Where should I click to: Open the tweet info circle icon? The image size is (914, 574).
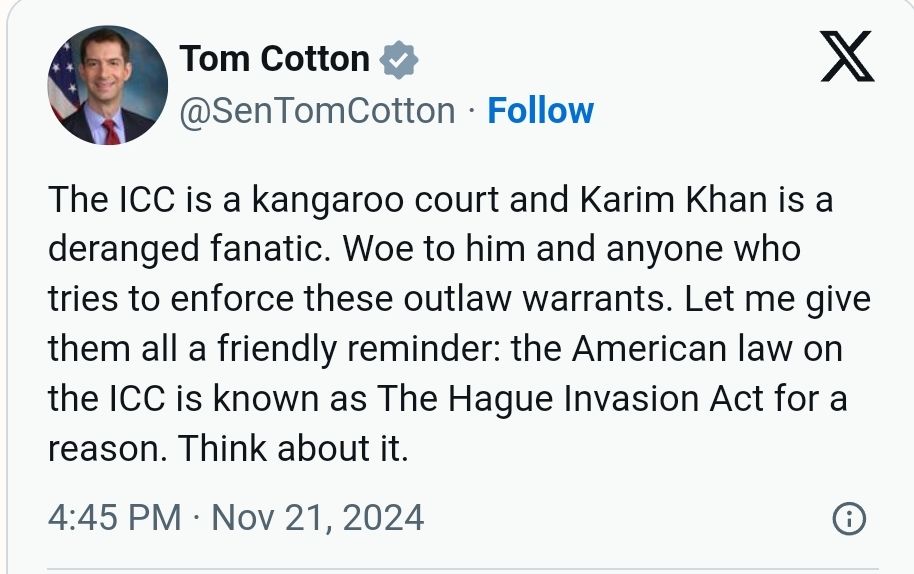tap(848, 519)
